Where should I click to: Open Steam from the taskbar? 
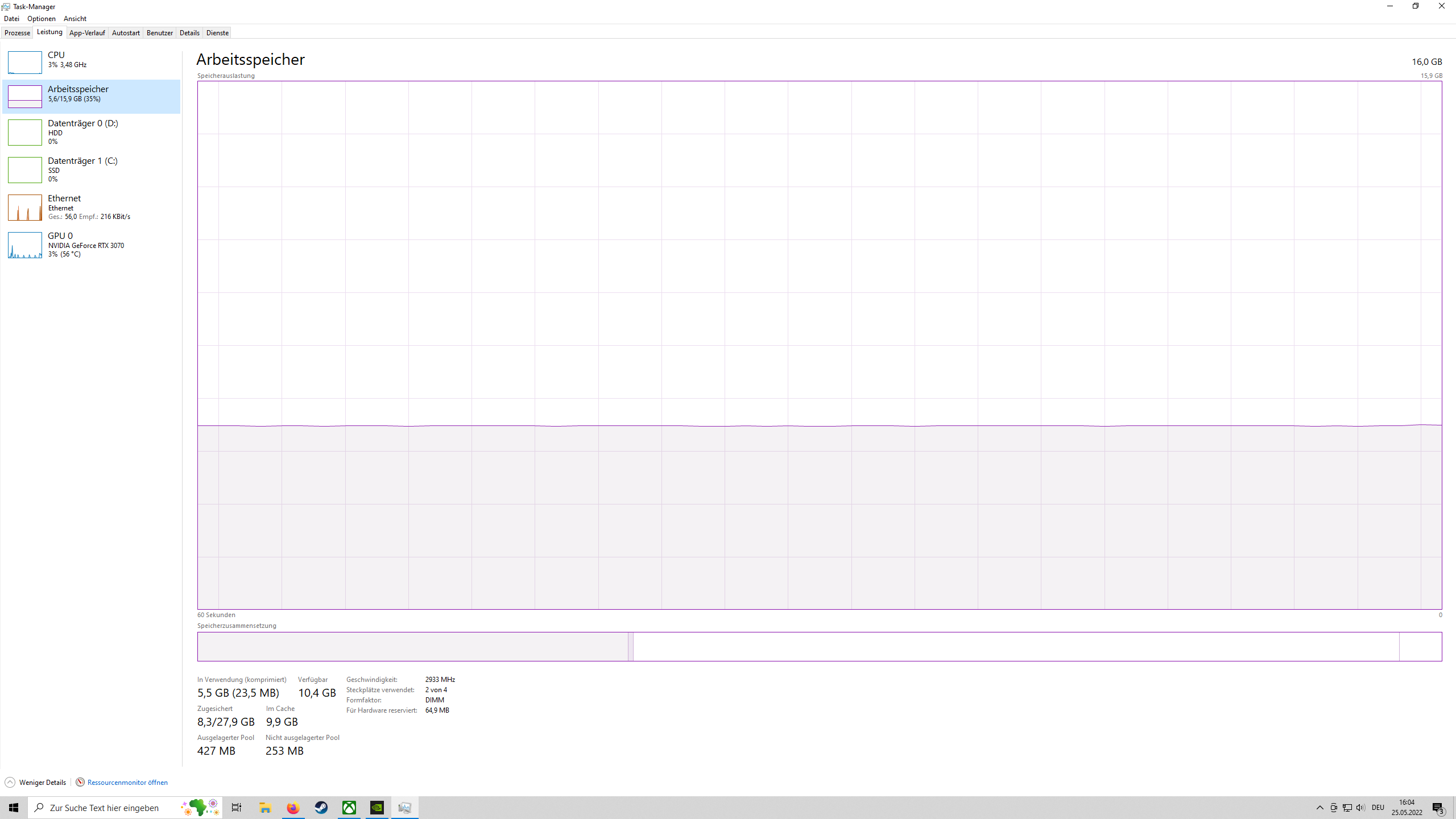point(321,808)
